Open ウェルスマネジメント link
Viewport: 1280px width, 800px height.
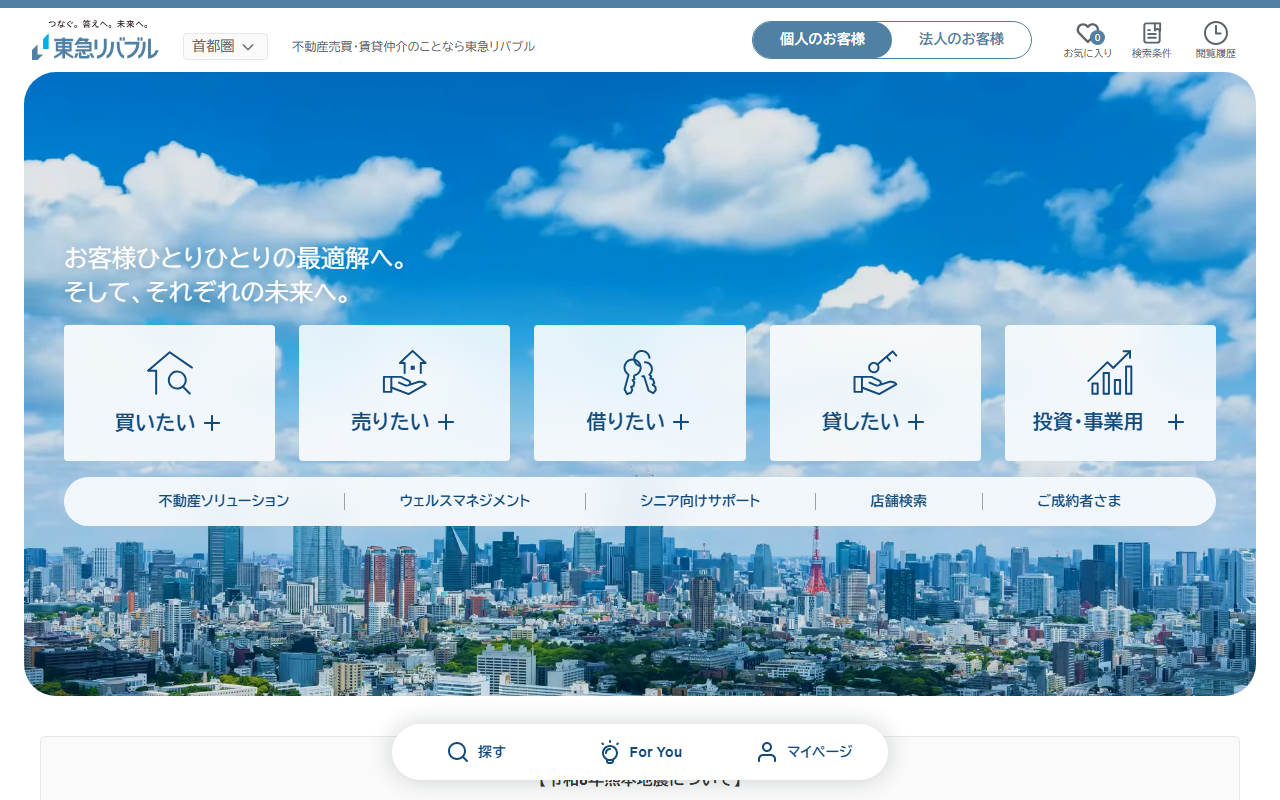pyautogui.click(x=465, y=501)
